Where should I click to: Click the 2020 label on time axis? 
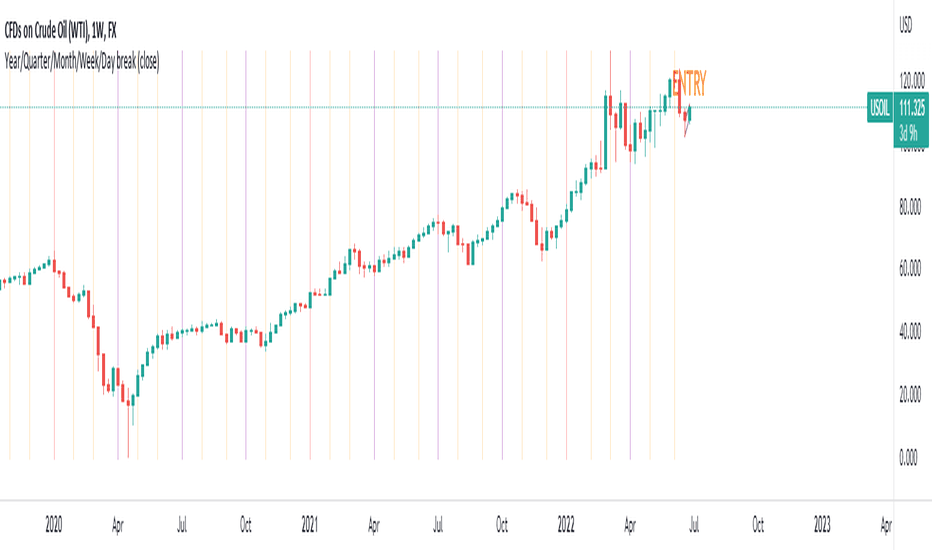click(x=53, y=525)
